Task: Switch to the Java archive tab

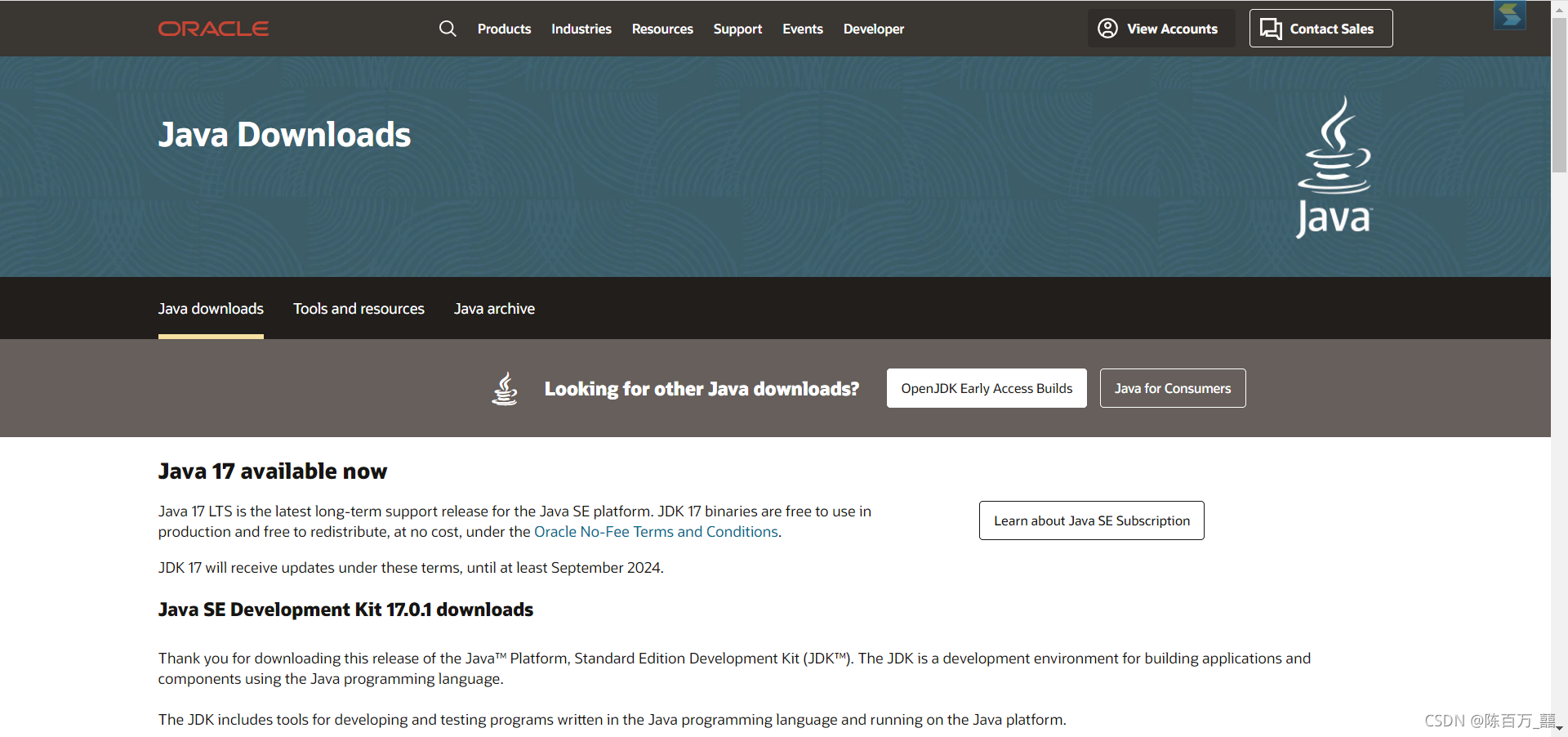Action: point(494,309)
